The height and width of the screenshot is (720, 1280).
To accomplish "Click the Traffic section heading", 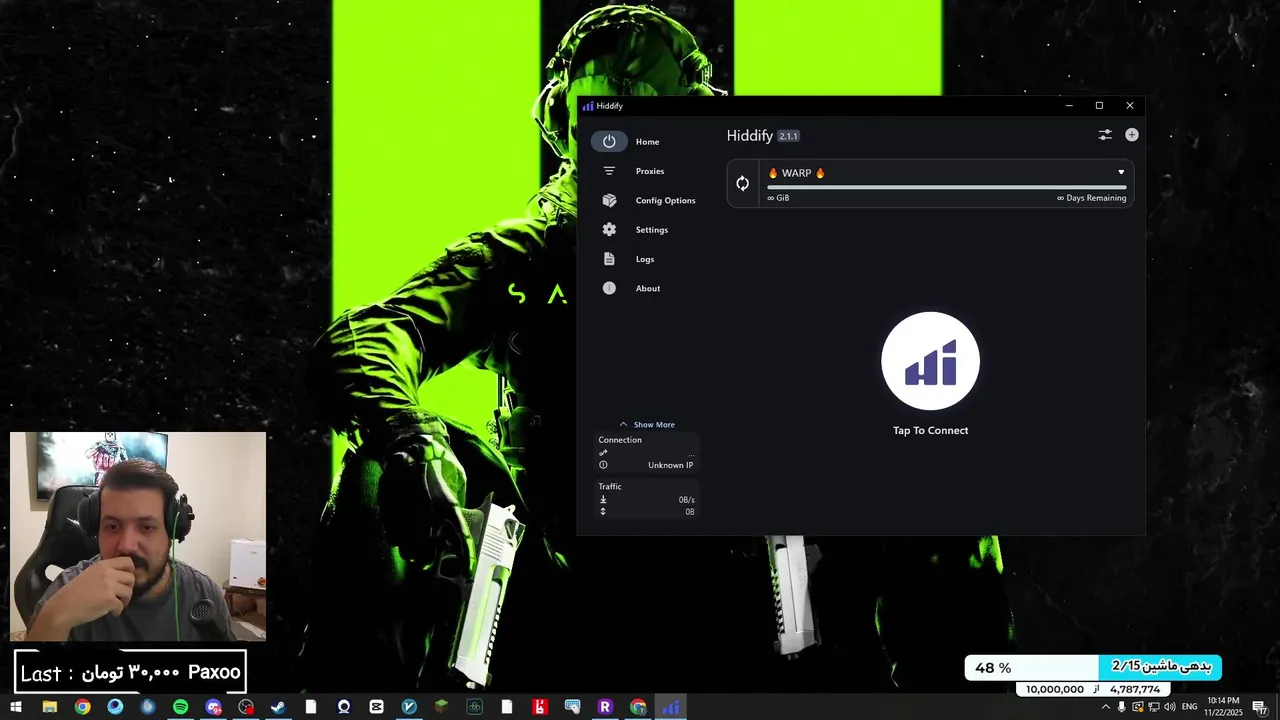I will pos(610,486).
